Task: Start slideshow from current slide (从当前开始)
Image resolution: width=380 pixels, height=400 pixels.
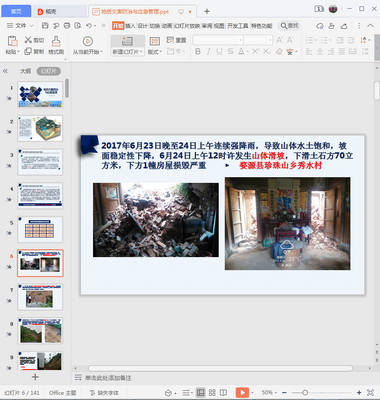Action: click(88, 45)
